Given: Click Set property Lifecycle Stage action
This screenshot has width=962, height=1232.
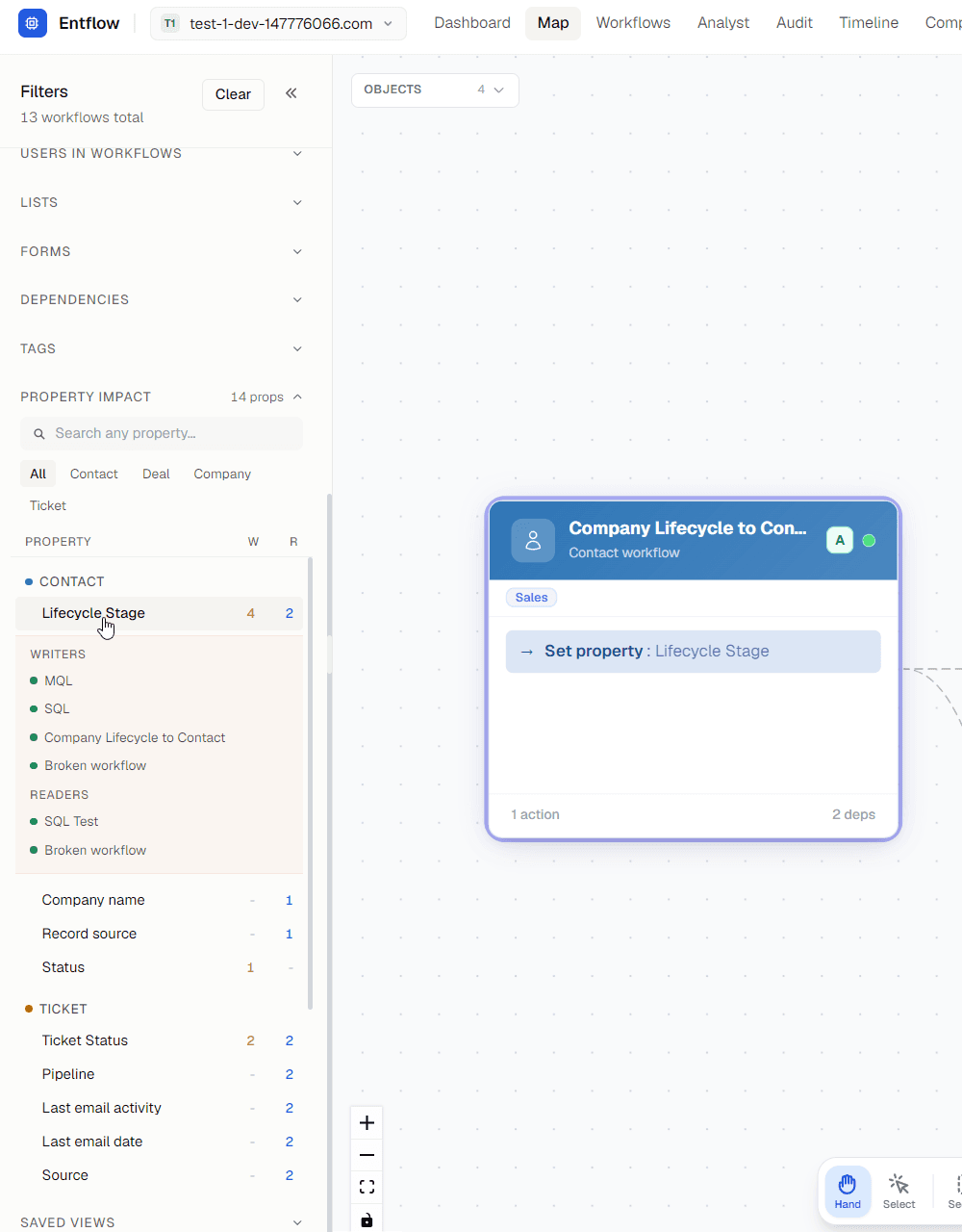Looking at the screenshot, I should [693, 652].
